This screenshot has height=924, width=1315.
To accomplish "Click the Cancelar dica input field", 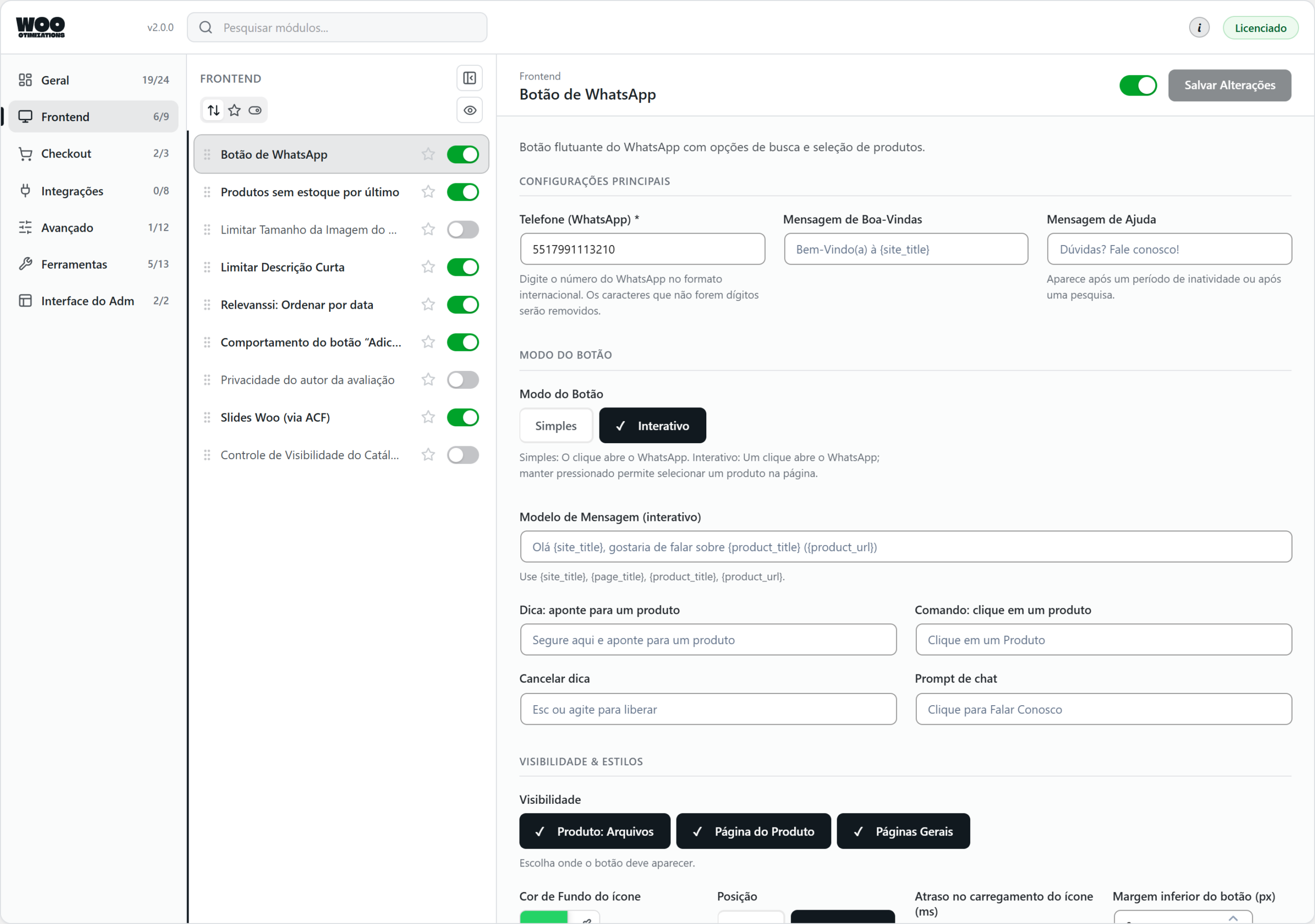I will 708,709.
